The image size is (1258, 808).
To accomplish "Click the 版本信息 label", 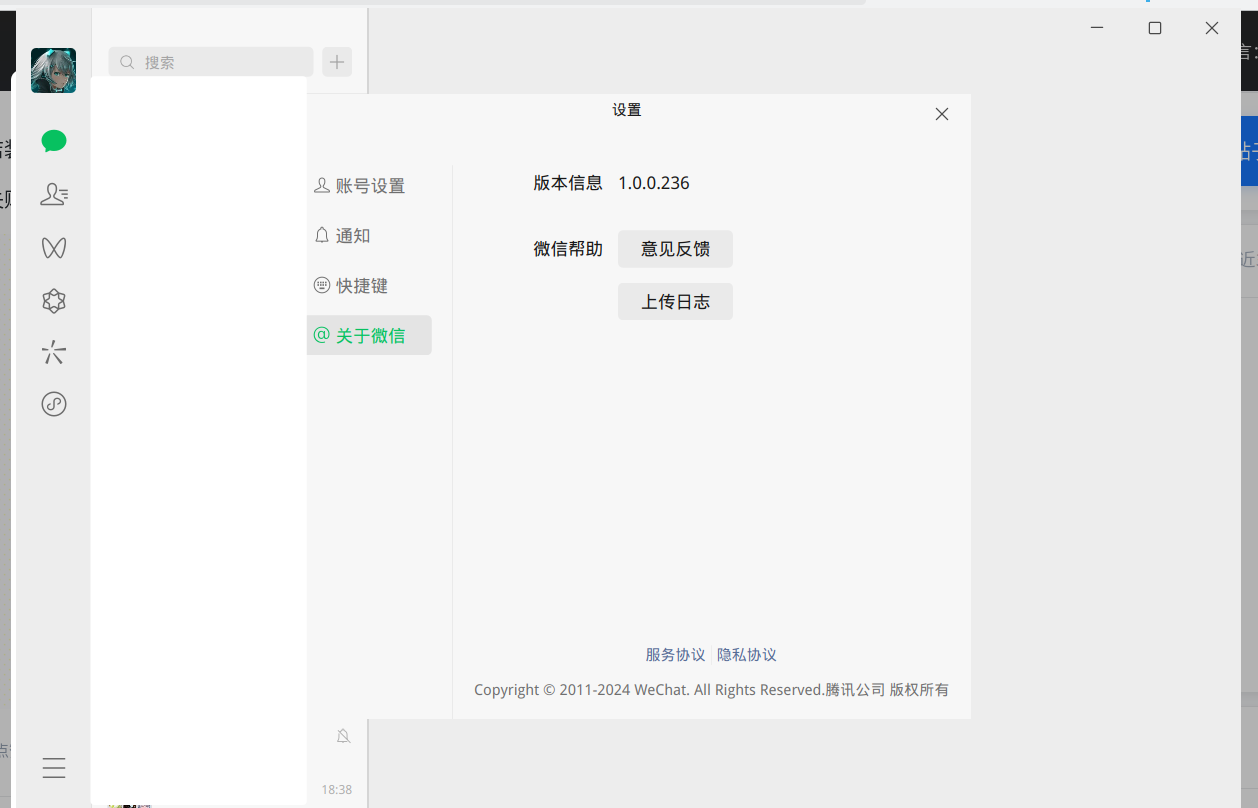I will (x=568, y=183).
